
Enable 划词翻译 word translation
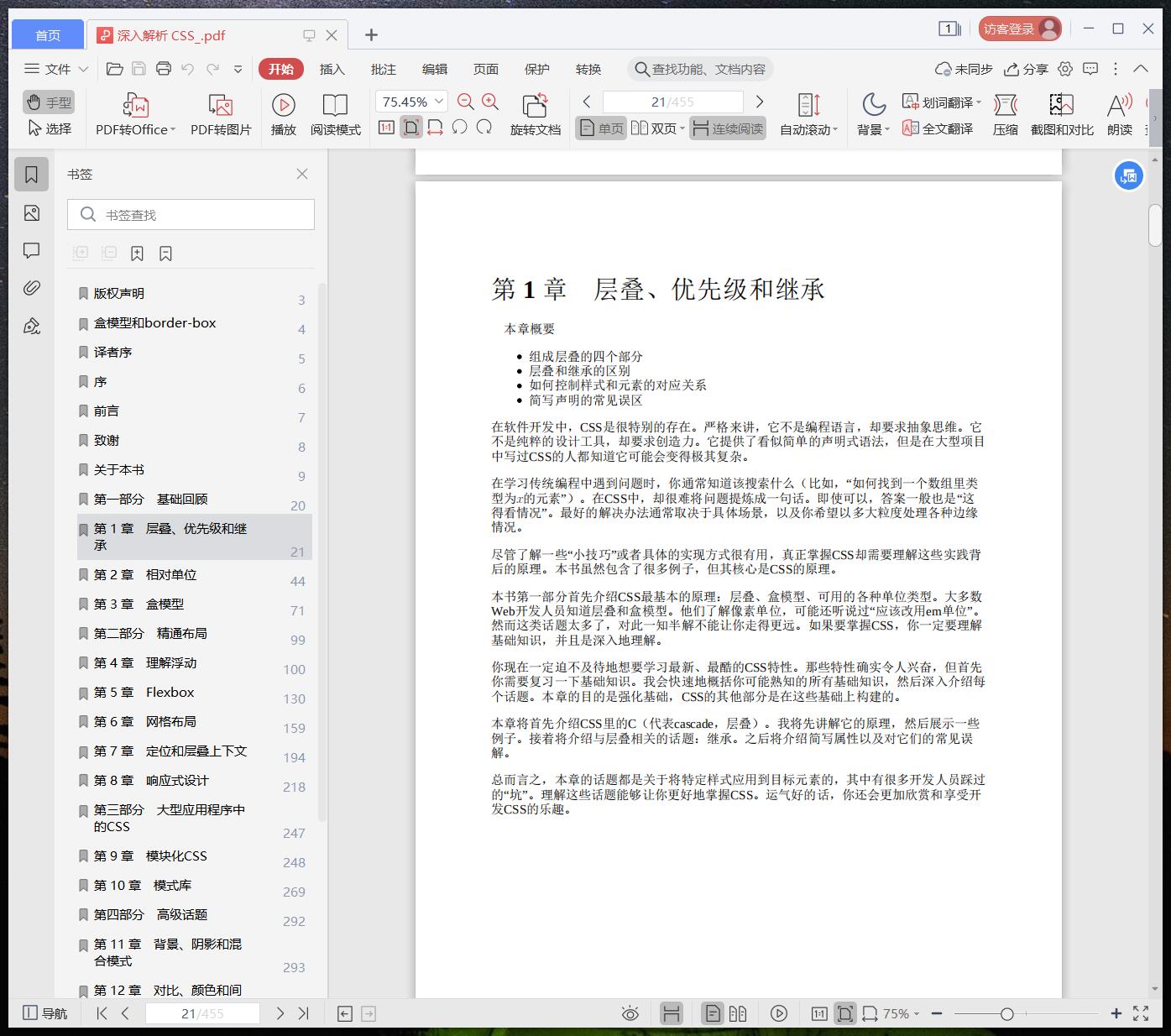pyautogui.click(x=941, y=102)
